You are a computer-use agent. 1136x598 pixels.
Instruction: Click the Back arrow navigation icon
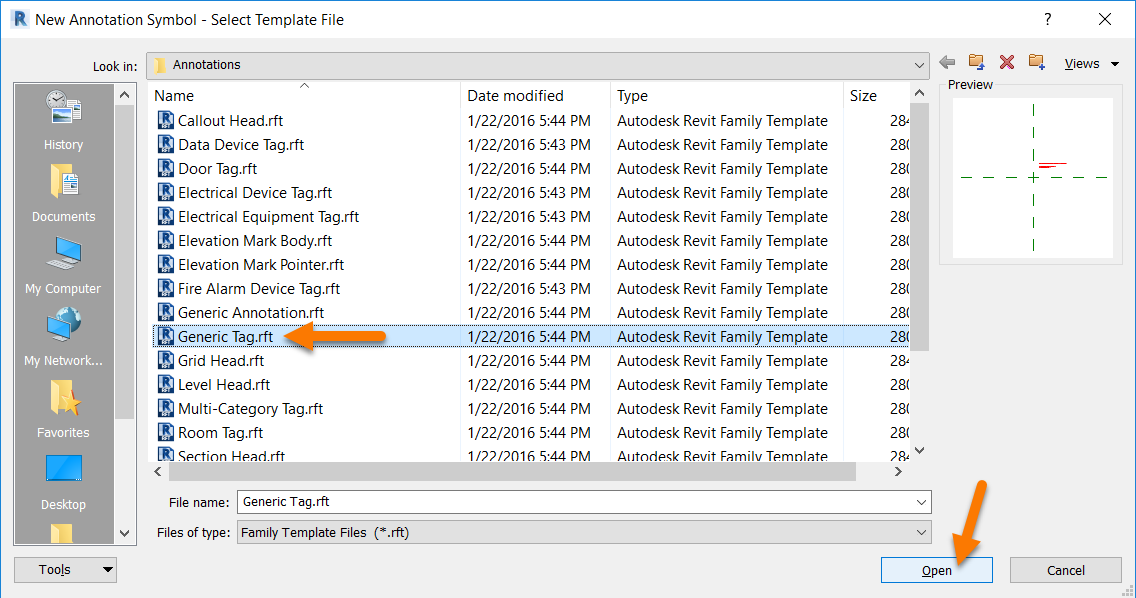[x=947, y=63]
